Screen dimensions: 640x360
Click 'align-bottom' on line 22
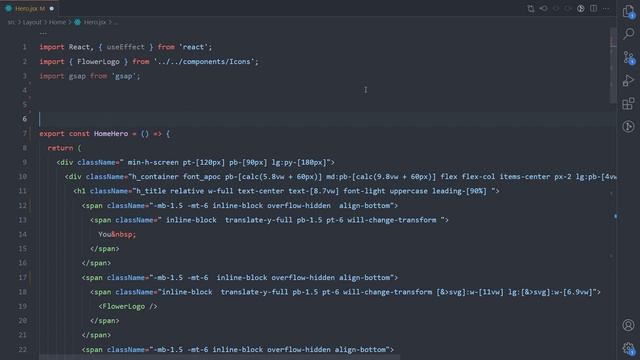coord(360,349)
